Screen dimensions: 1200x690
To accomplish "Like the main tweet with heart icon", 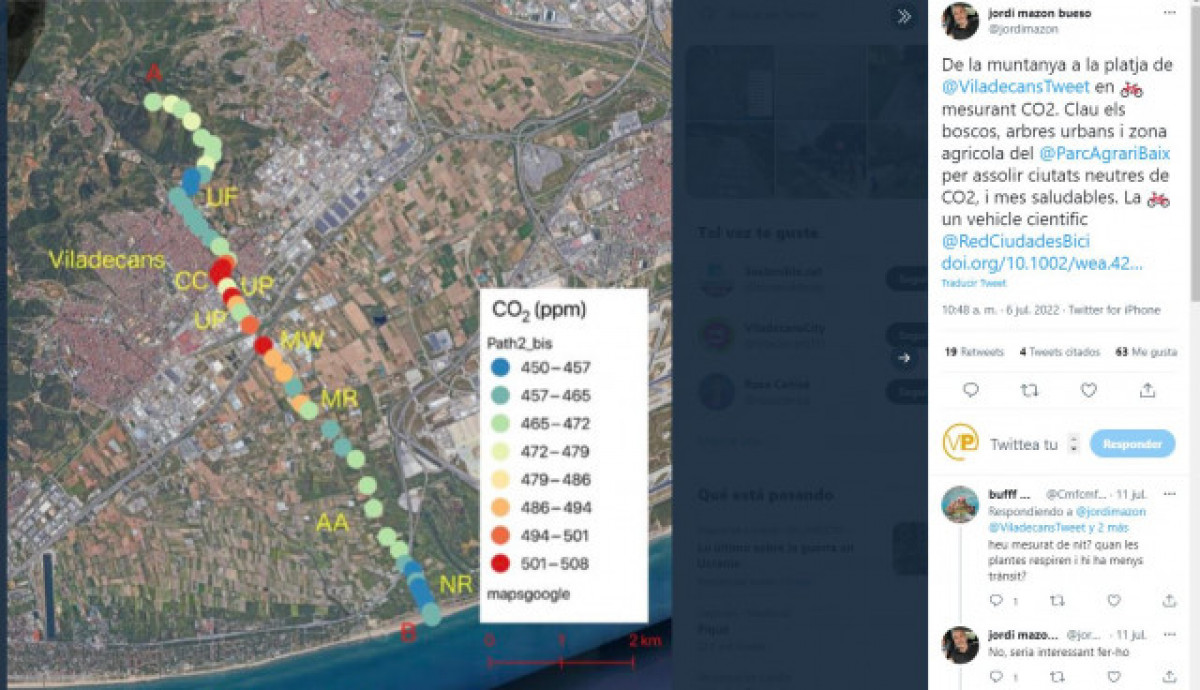I will (x=1089, y=390).
